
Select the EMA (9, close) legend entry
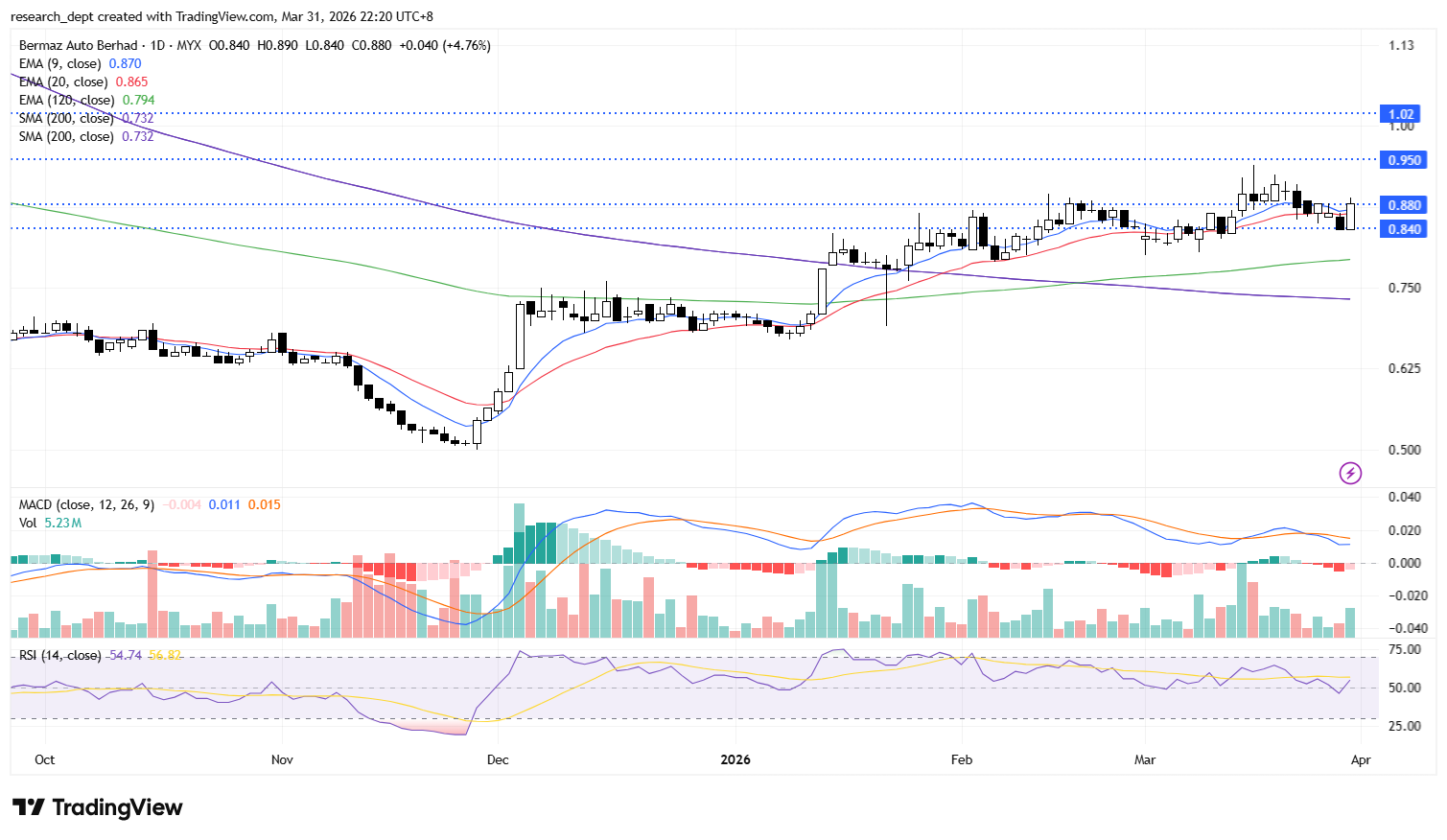point(59,63)
